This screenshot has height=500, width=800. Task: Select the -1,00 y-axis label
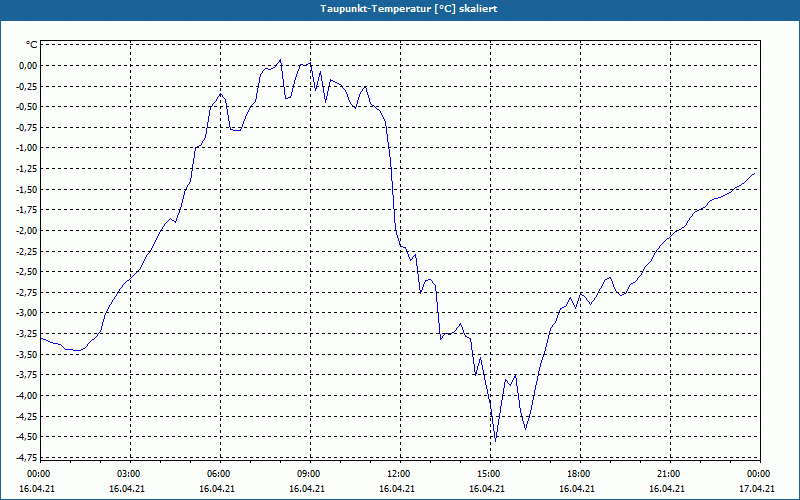point(27,148)
